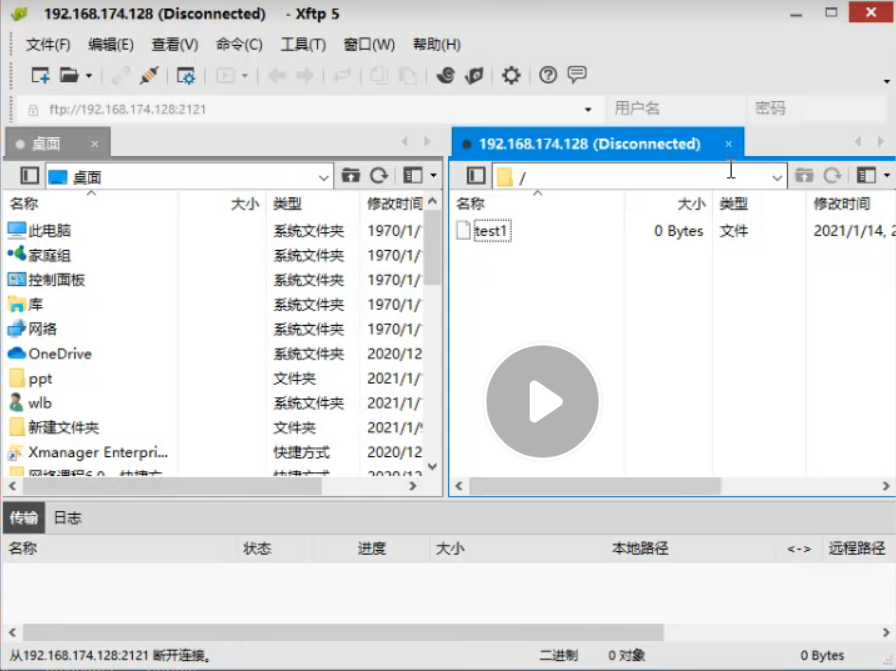Sort local list by 类型 column
Screen dimensions: 896x671
(x=313, y=203)
